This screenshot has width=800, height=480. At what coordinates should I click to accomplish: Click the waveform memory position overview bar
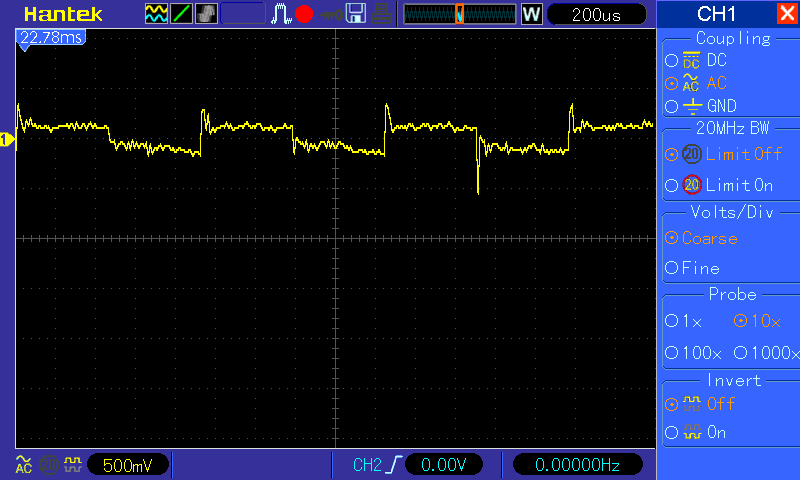tap(460, 14)
